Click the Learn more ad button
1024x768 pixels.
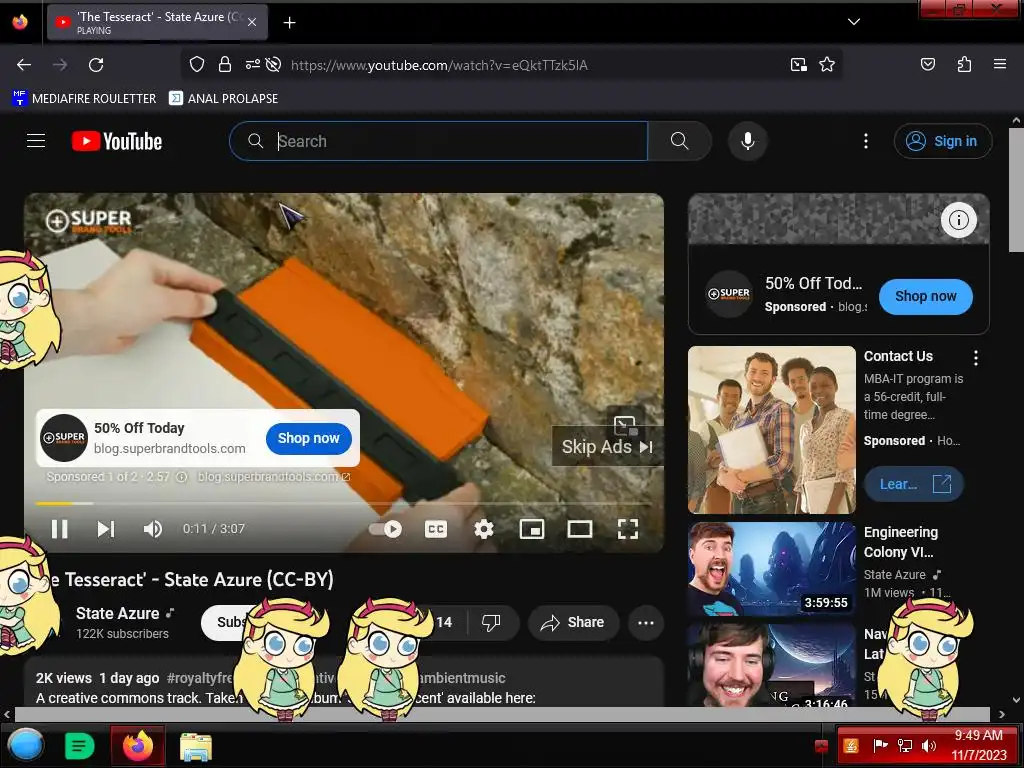tap(914, 484)
